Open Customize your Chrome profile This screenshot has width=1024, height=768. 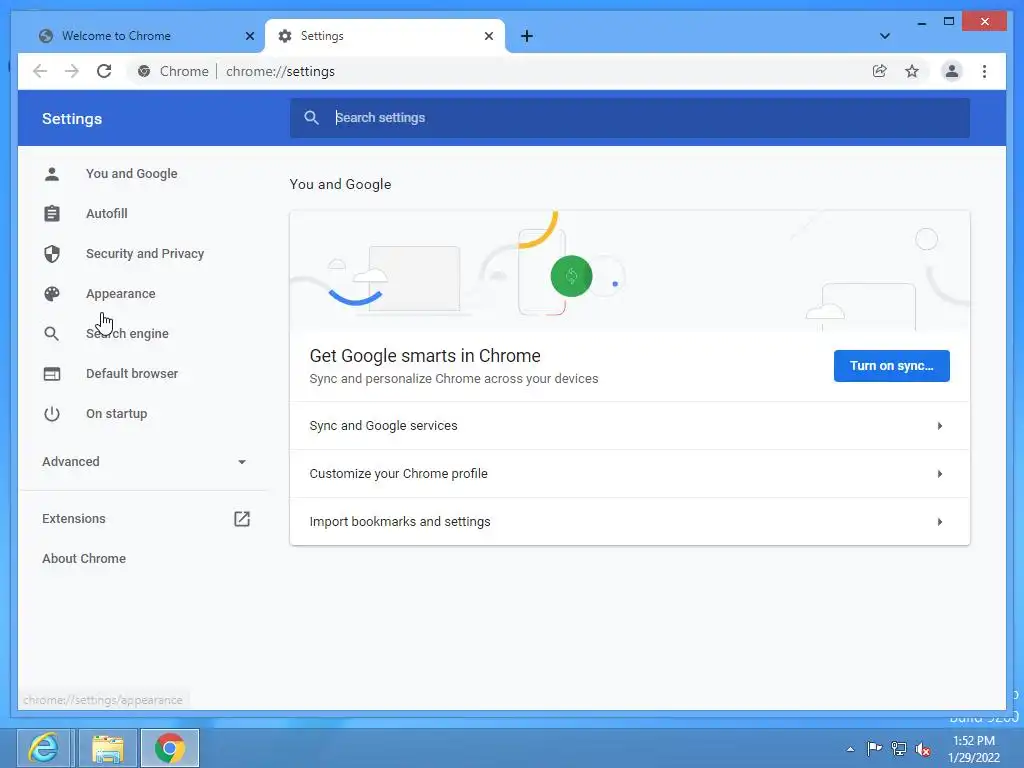(630, 473)
